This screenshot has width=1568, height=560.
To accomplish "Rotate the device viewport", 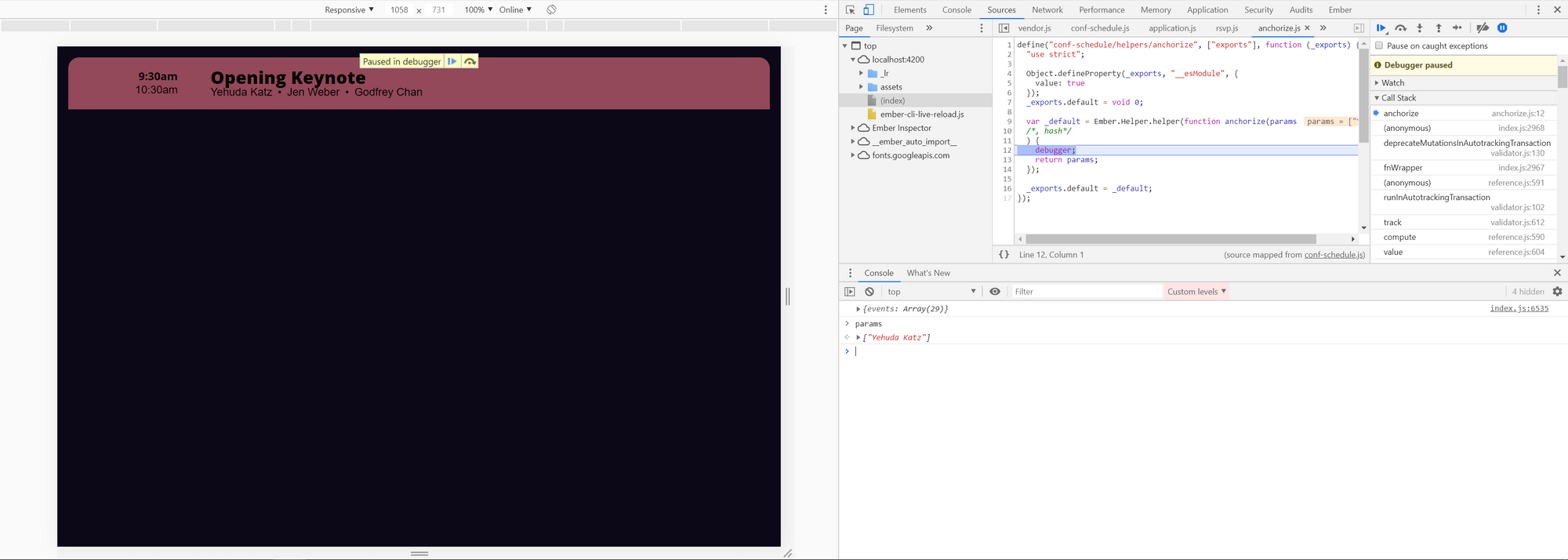I will point(552,9).
